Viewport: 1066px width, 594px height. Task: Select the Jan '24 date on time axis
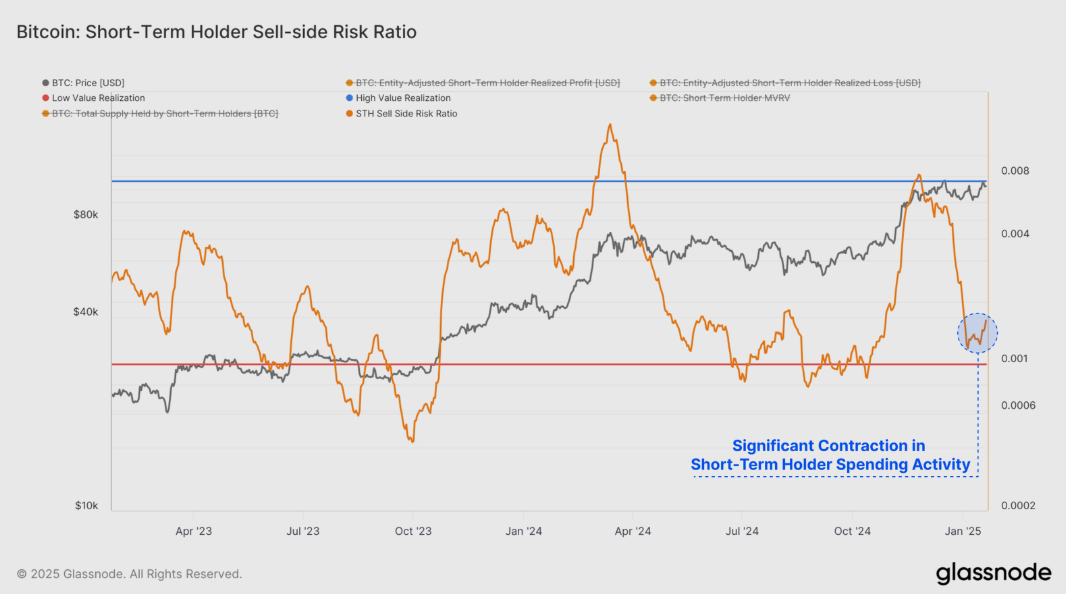tap(522, 532)
